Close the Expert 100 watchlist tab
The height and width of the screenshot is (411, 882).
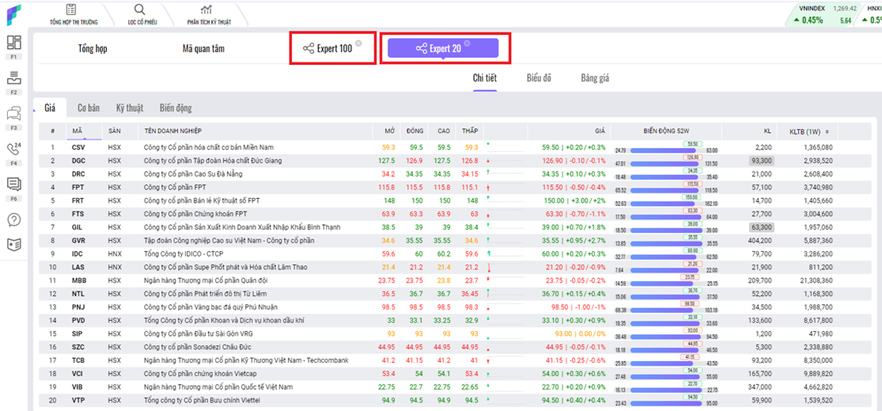coord(358,43)
